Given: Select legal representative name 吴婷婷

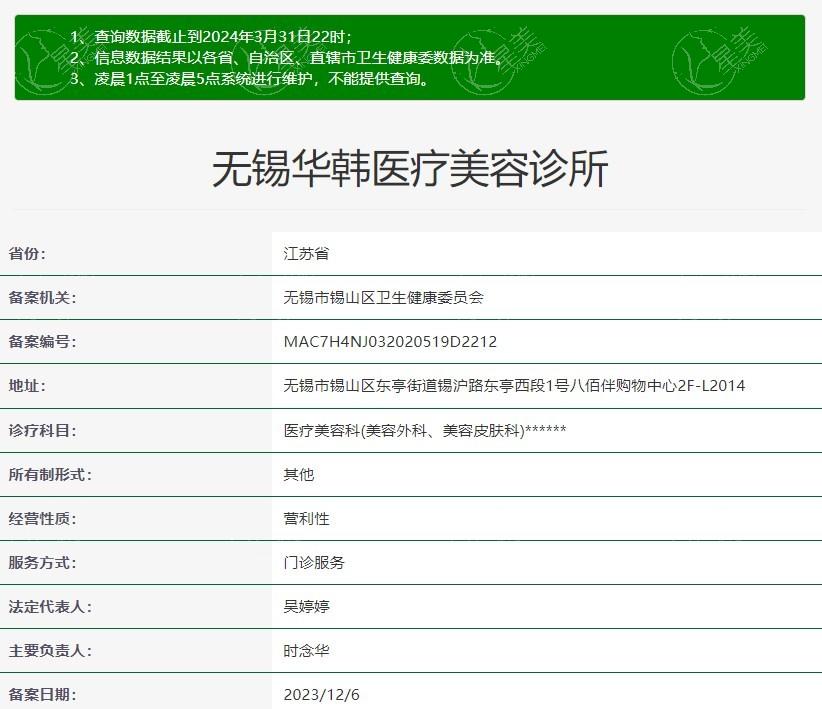Looking at the screenshot, I should tap(306, 606).
